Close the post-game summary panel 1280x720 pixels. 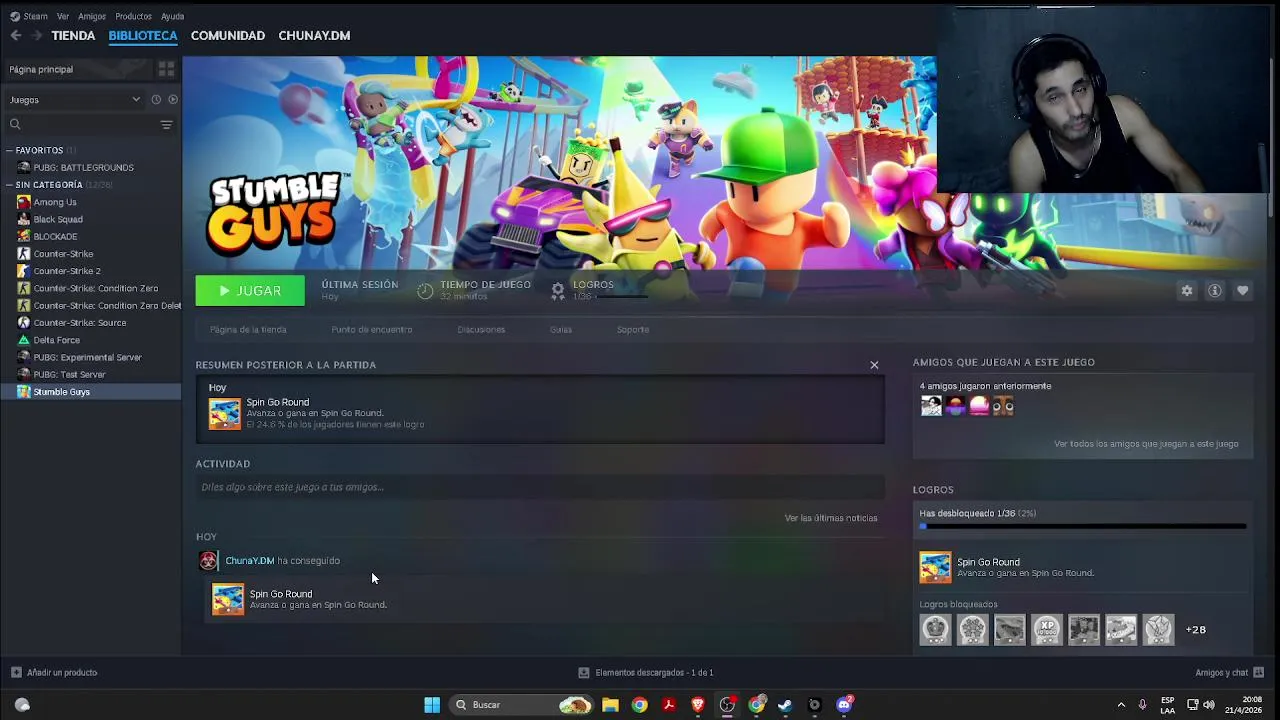point(874,365)
